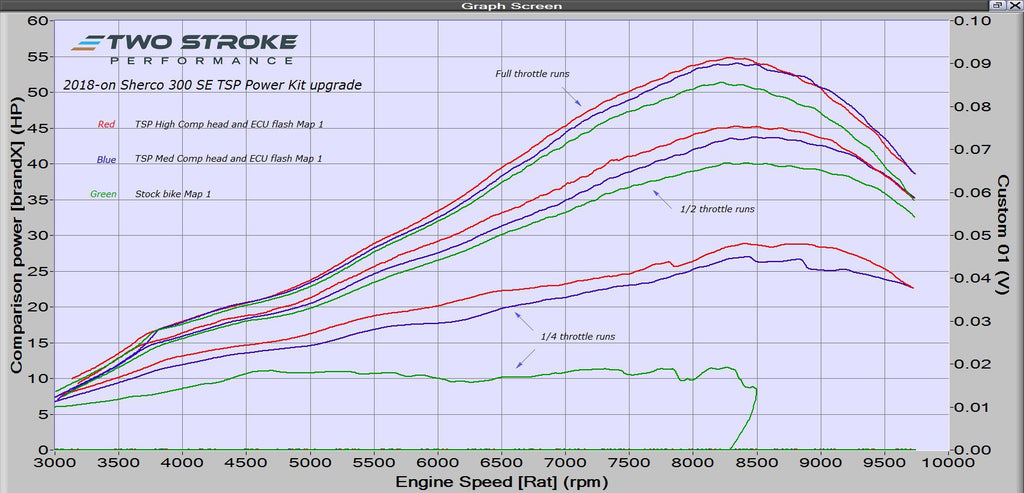Select 'TSP Med Comp head and ECU flash Map 1'
The width and height of the screenshot is (1024, 493).
click(x=228, y=159)
